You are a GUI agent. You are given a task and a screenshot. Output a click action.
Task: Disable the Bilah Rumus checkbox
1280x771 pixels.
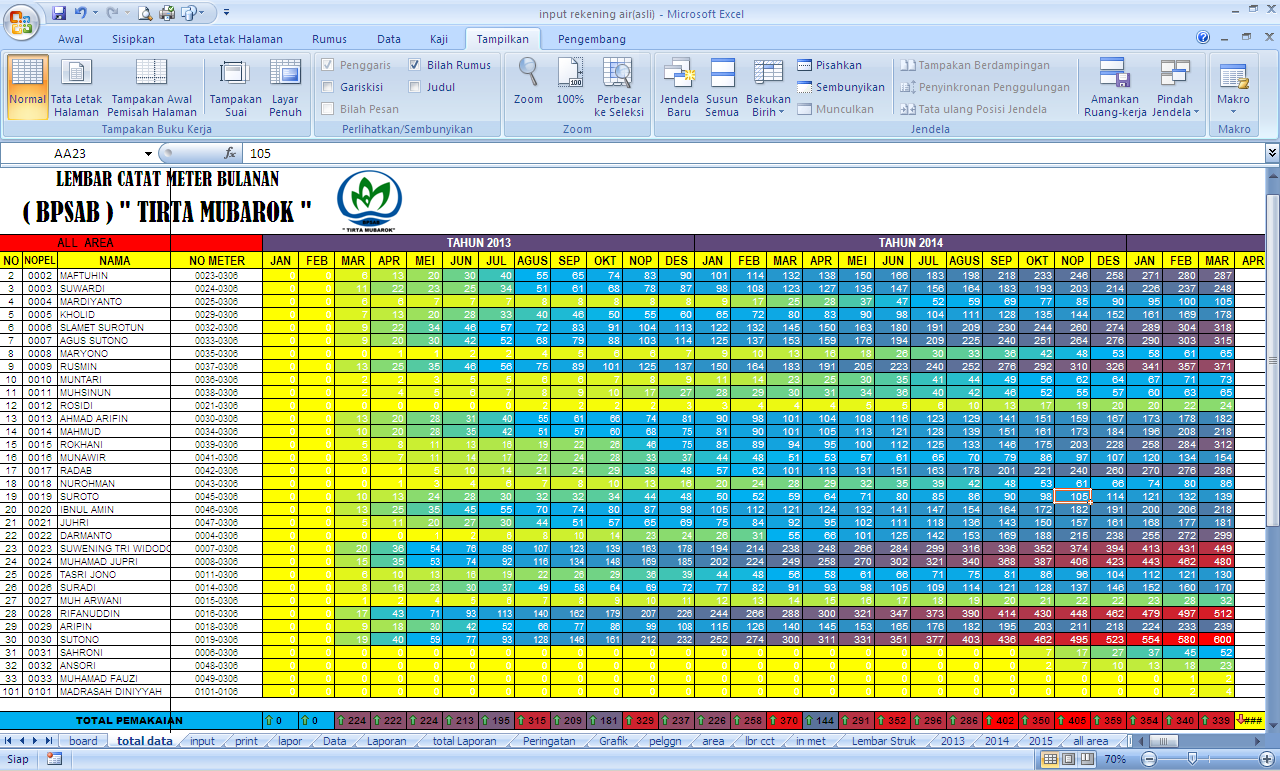click(x=415, y=64)
